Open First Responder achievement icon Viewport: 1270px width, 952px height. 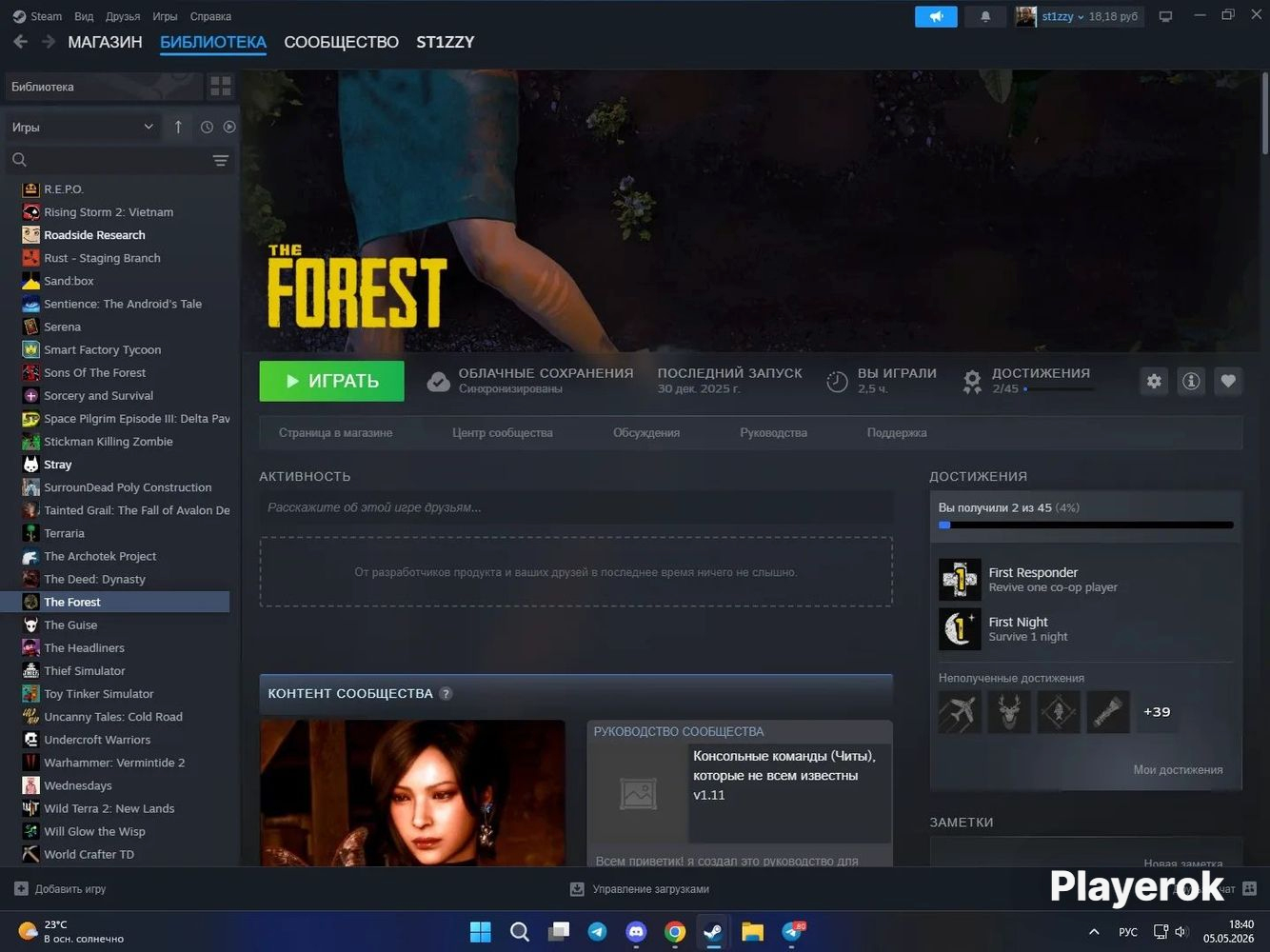coord(960,579)
